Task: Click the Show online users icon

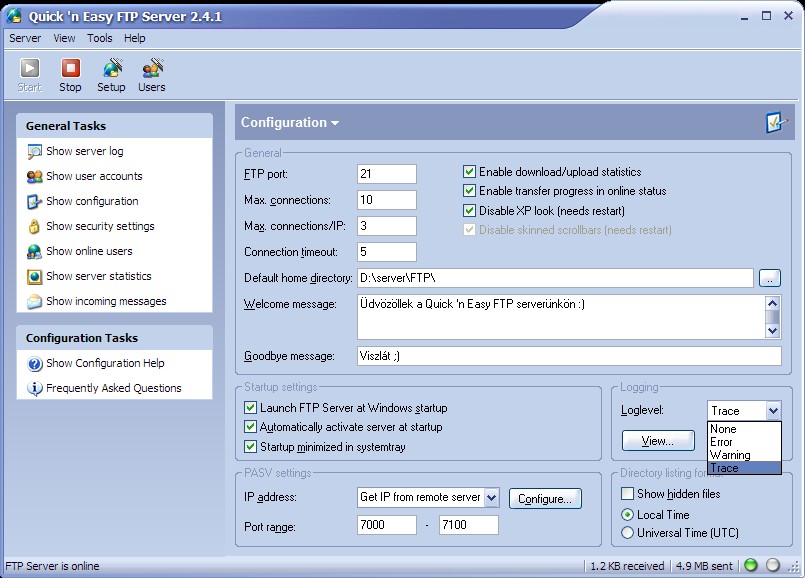Action: 34,252
